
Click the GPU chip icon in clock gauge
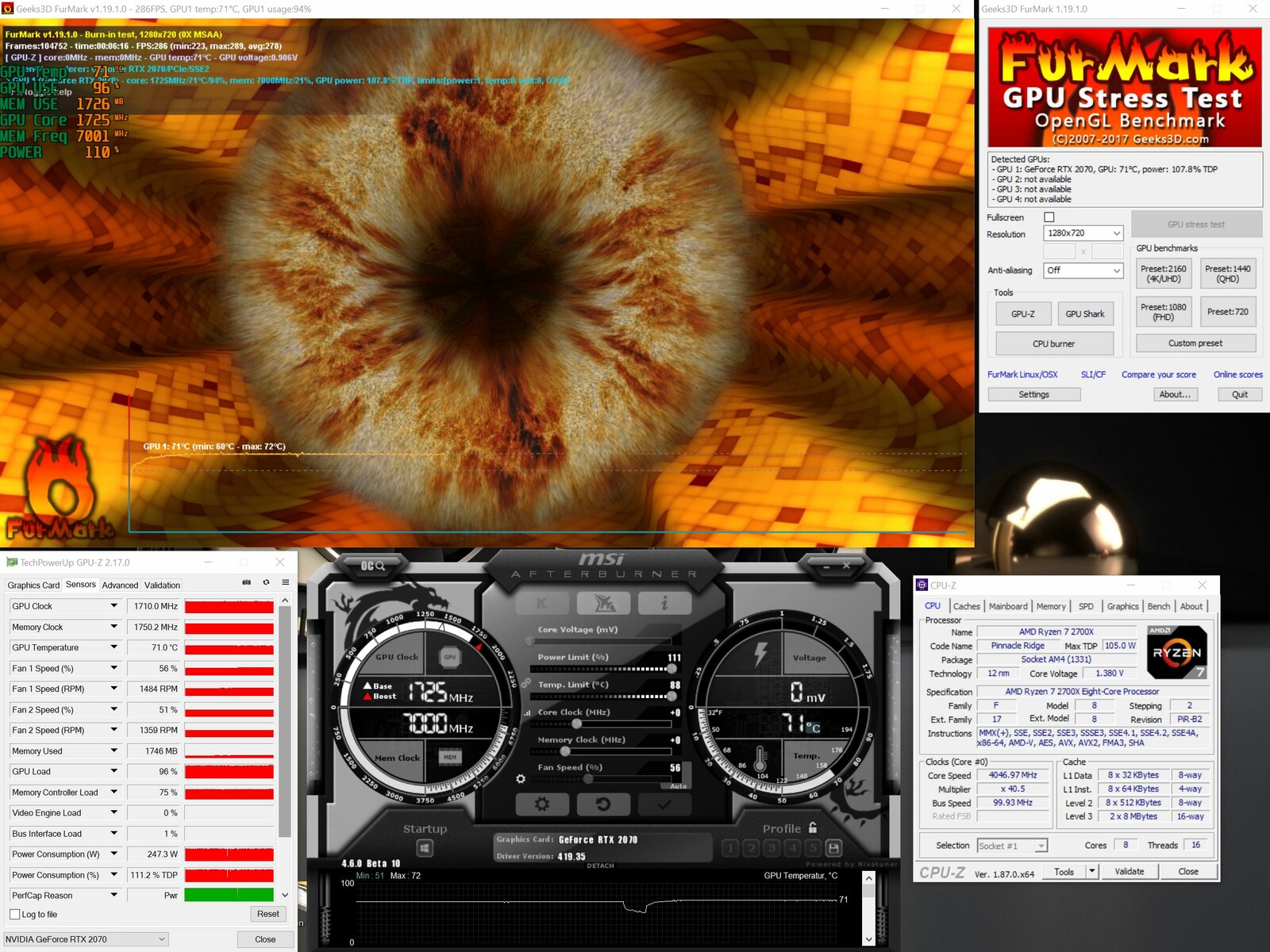tap(450, 657)
